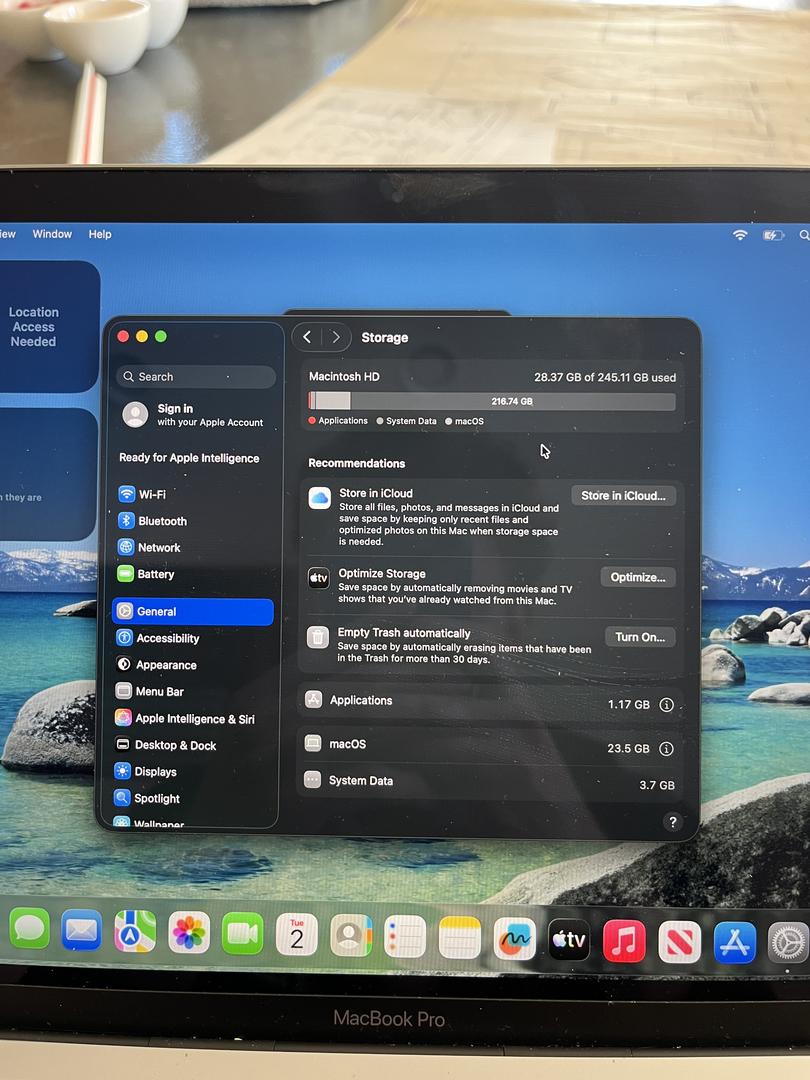Click the Applications storage row
This screenshot has height=1080, width=810.
pos(490,702)
